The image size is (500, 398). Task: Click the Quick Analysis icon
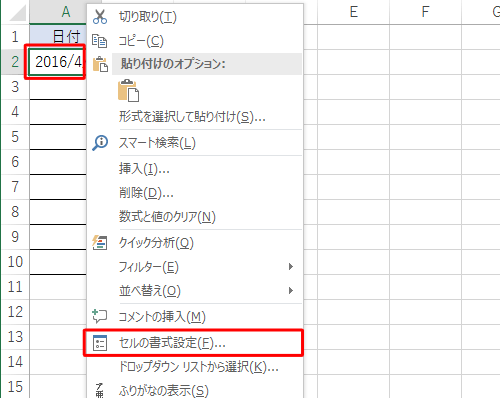pyautogui.click(x=100, y=243)
